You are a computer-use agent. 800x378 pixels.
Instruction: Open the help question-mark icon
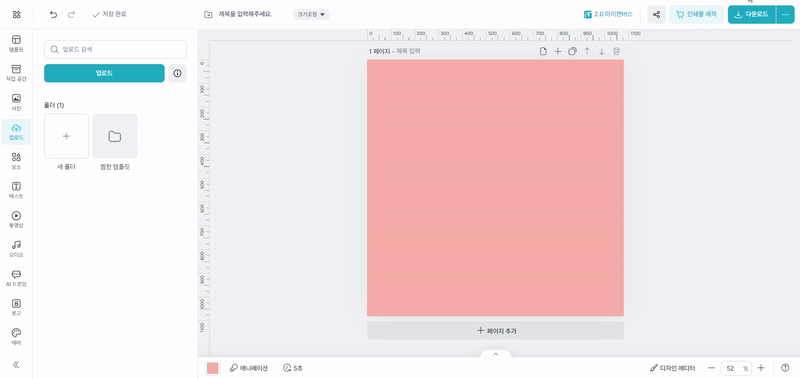point(785,368)
